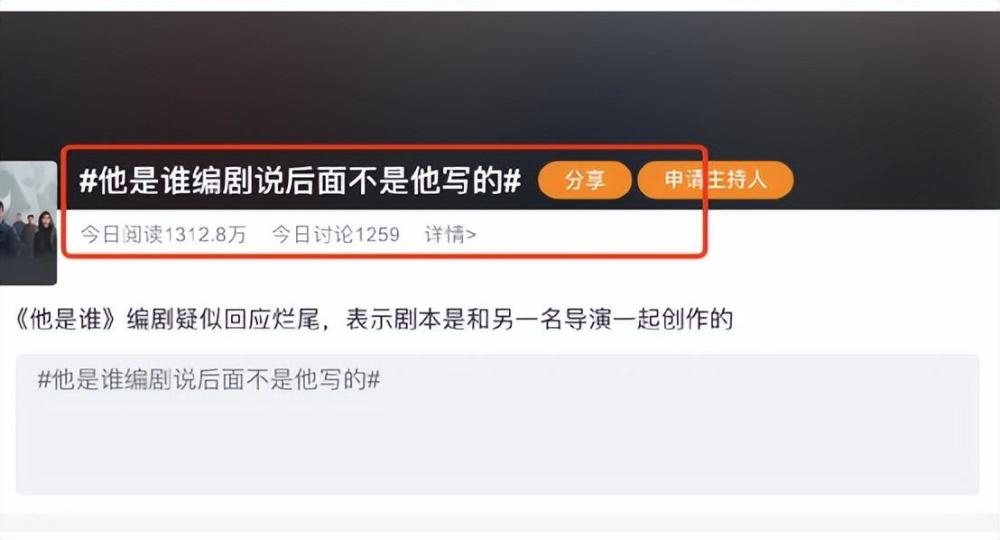Click the description sentence about 编剧疑似回应烂尾
This screenshot has width=1000, height=540.
point(374,319)
